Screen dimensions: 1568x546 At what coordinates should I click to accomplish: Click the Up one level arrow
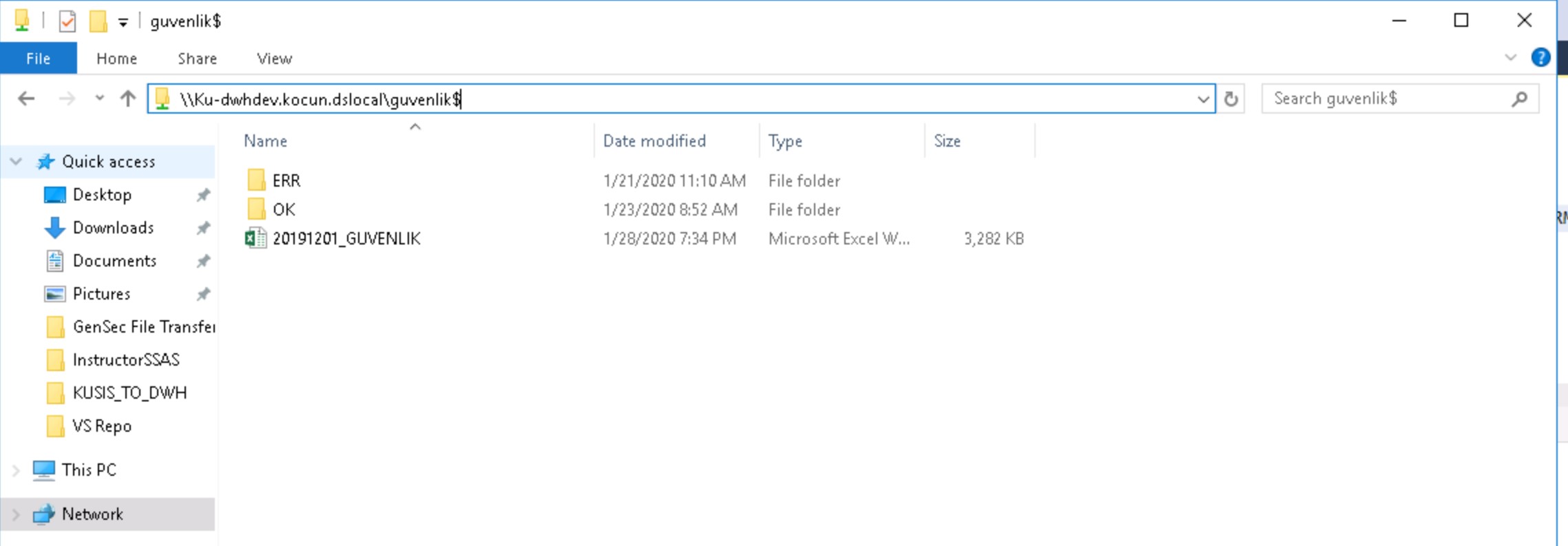tap(127, 99)
